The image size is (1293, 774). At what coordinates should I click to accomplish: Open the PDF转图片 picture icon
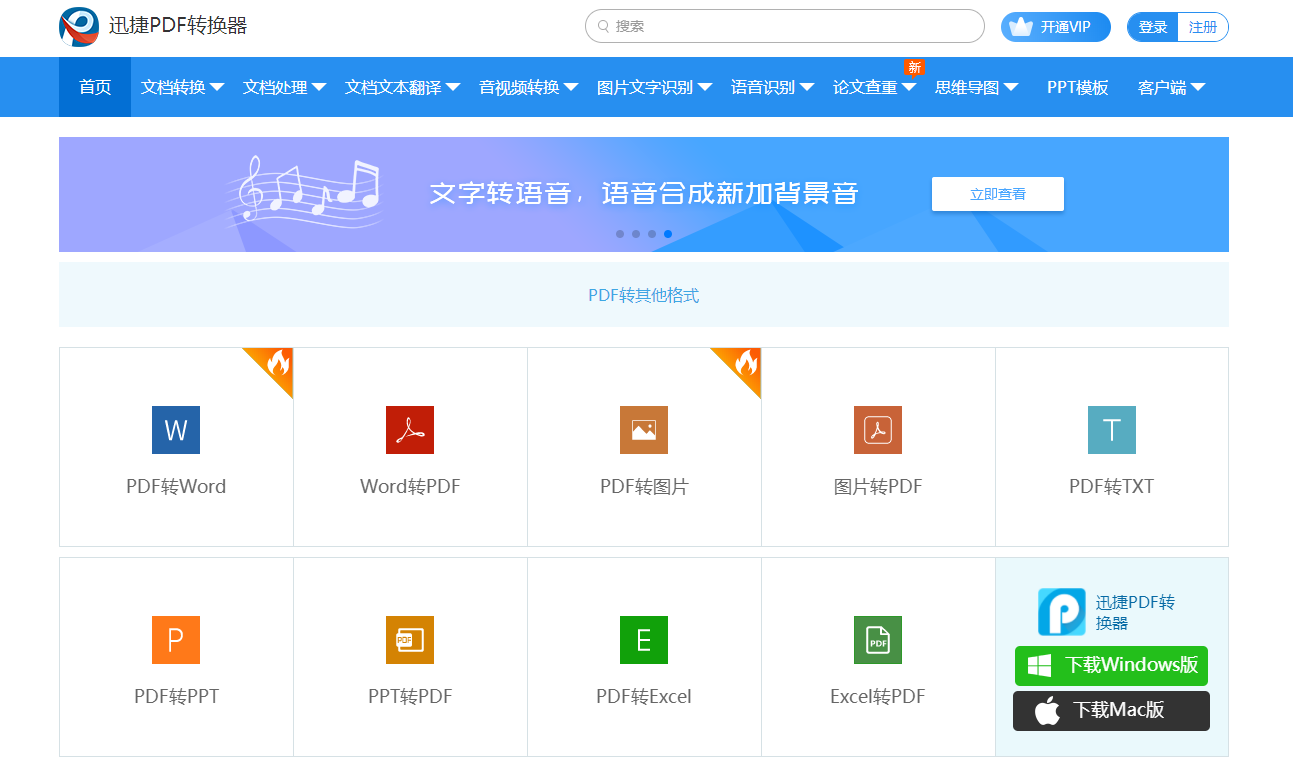pyautogui.click(x=644, y=430)
